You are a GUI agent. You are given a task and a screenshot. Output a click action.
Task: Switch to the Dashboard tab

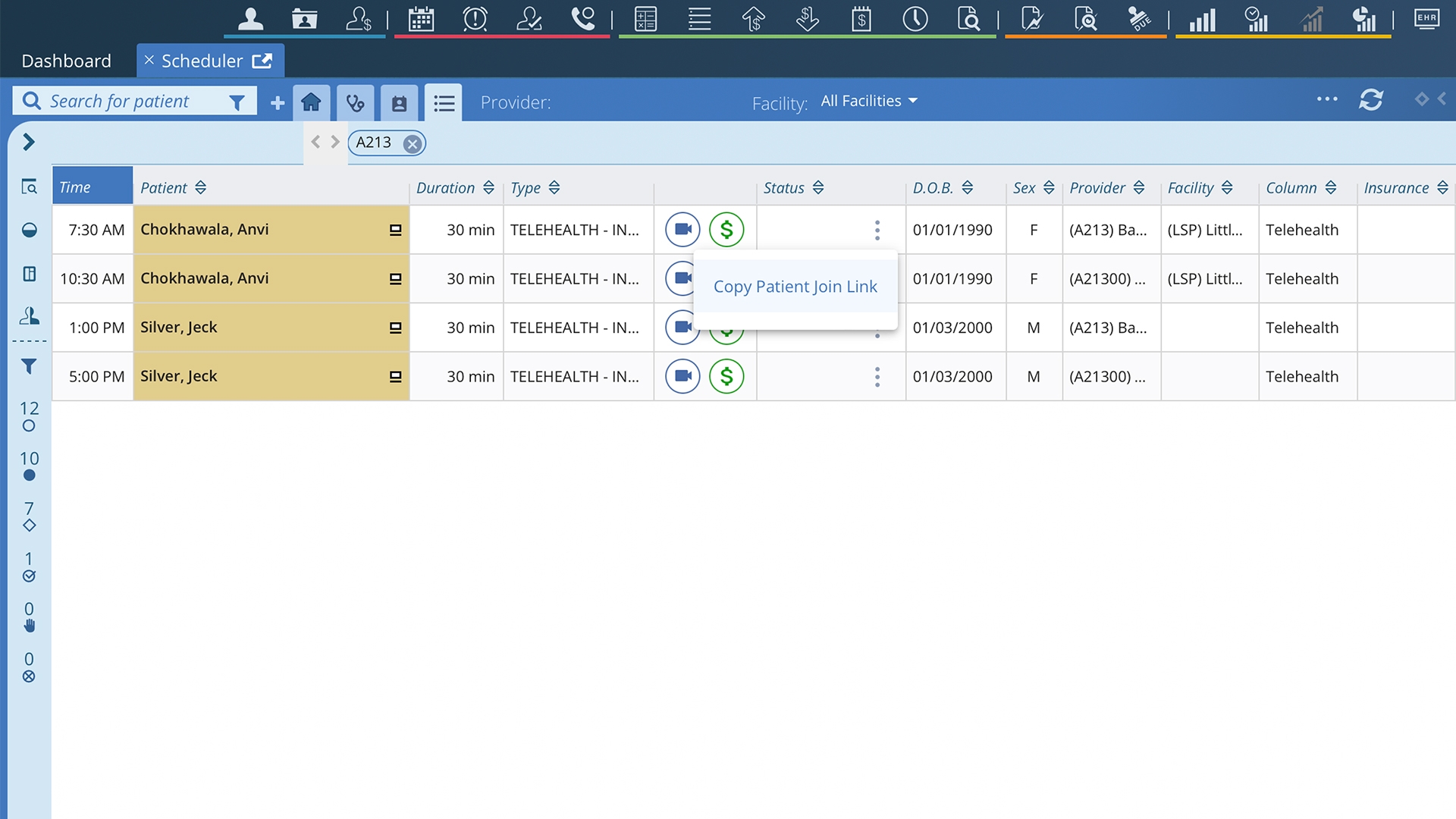coord(66,61)
